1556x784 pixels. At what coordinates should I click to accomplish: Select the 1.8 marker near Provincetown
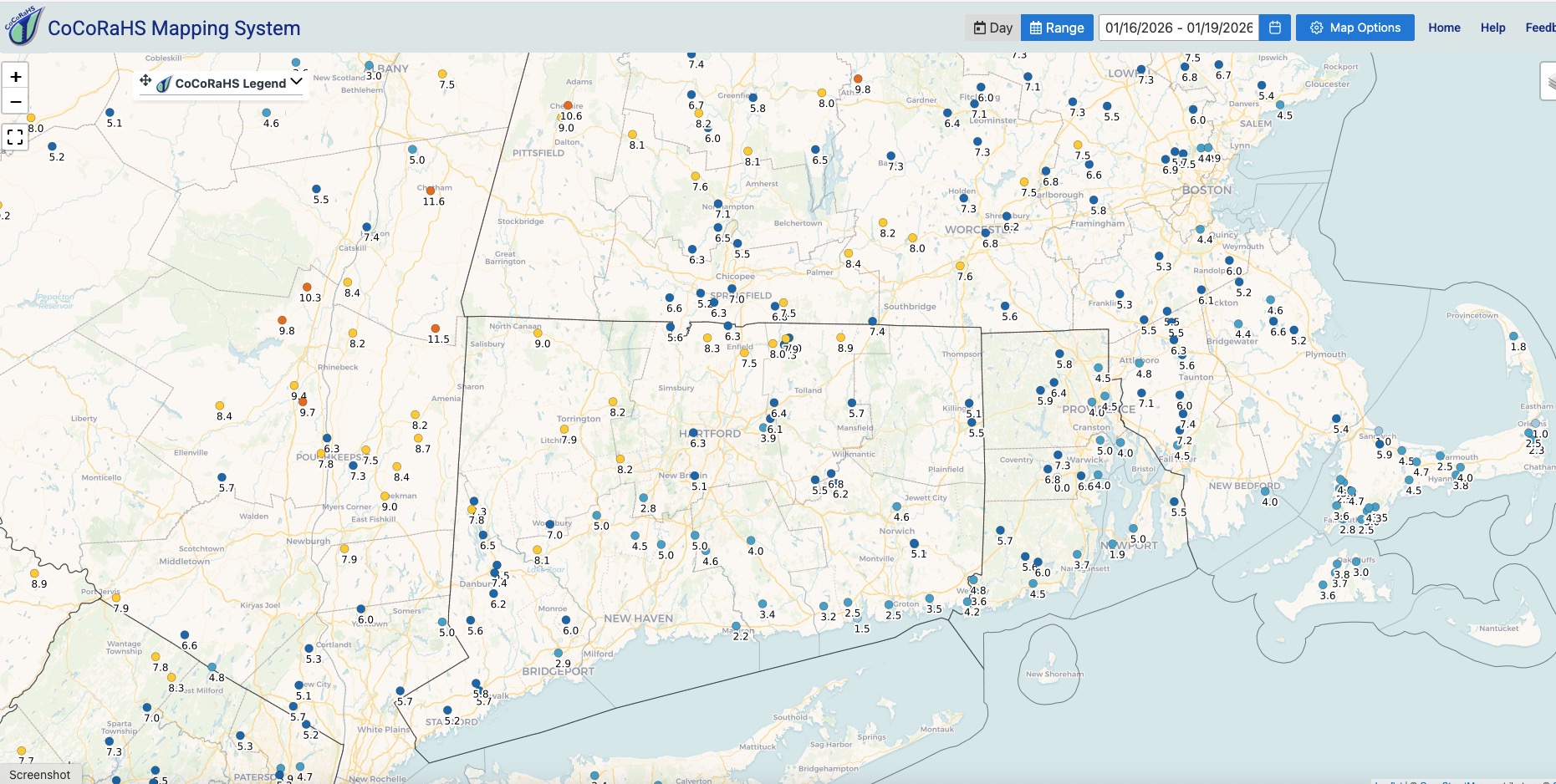(x=1513, y=336)
